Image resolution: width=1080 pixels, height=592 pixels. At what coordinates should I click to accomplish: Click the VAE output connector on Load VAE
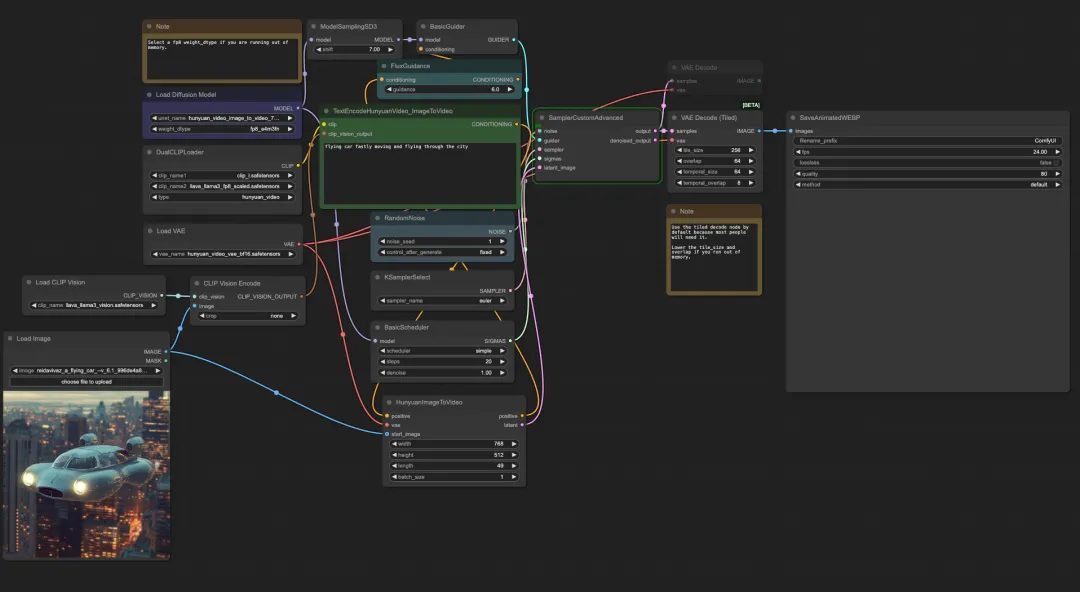point(298,243)
